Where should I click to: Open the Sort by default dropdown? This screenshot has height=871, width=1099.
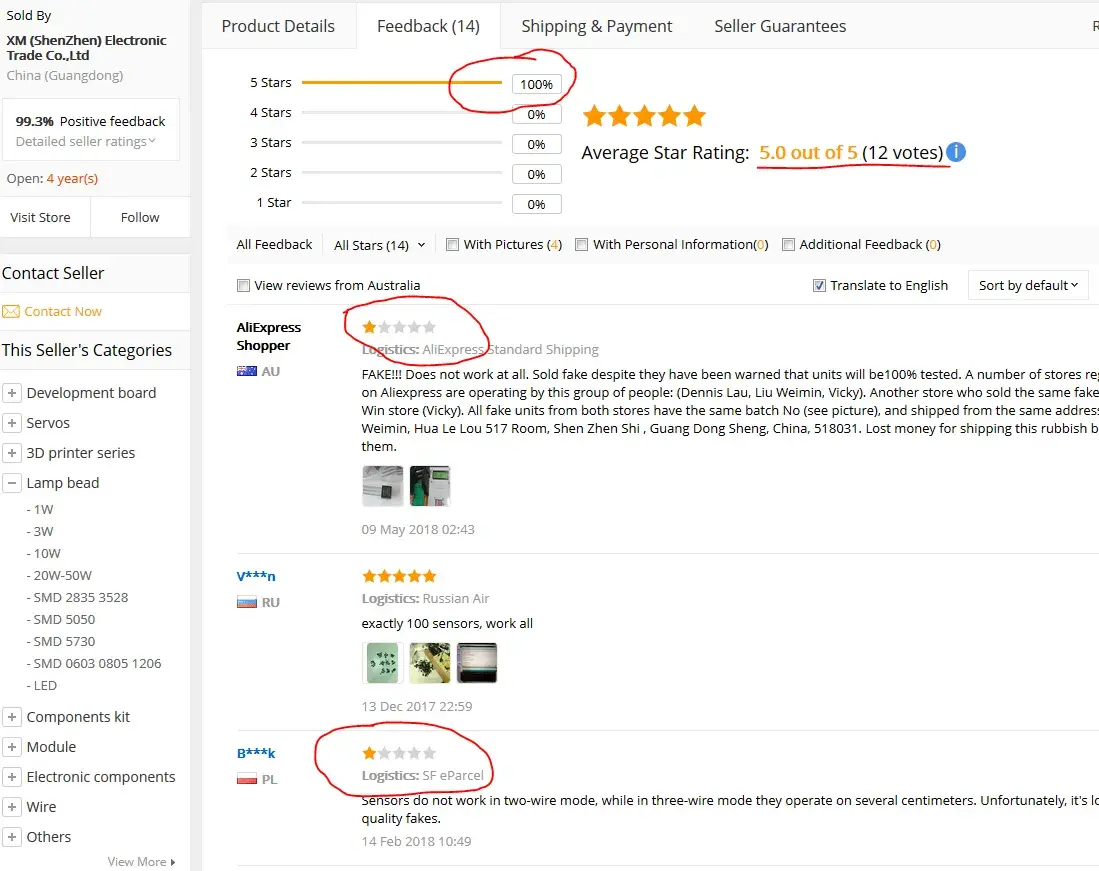point(1028,285)
